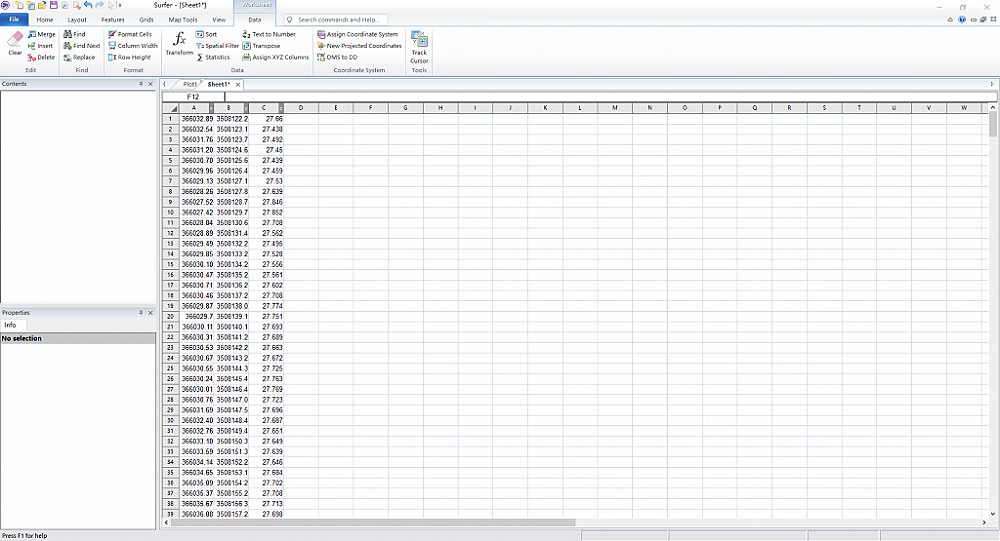Open the Spatial Filter tool
The image size is (1000, 541).
(x=217, y=46)
